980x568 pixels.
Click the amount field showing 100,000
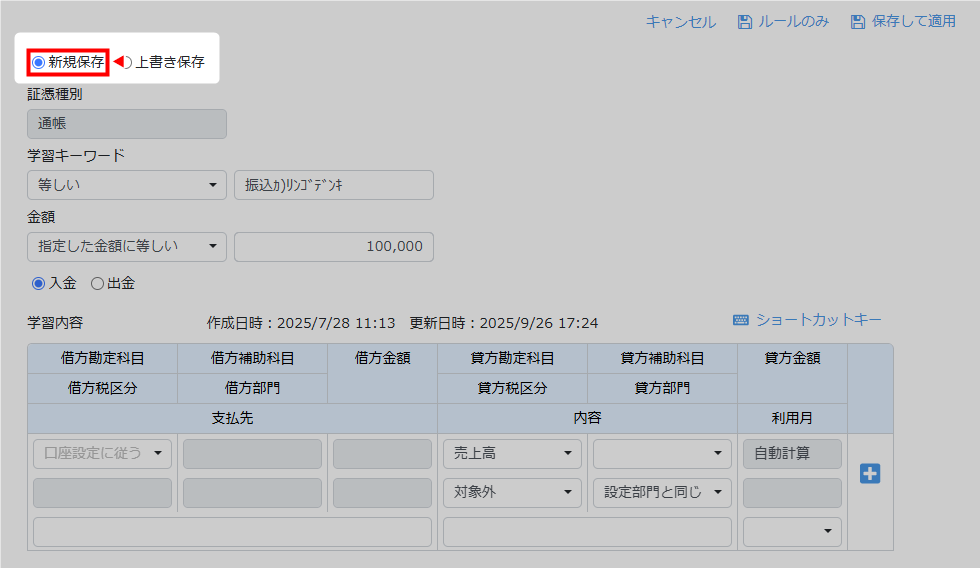click(x=334, y=247)
